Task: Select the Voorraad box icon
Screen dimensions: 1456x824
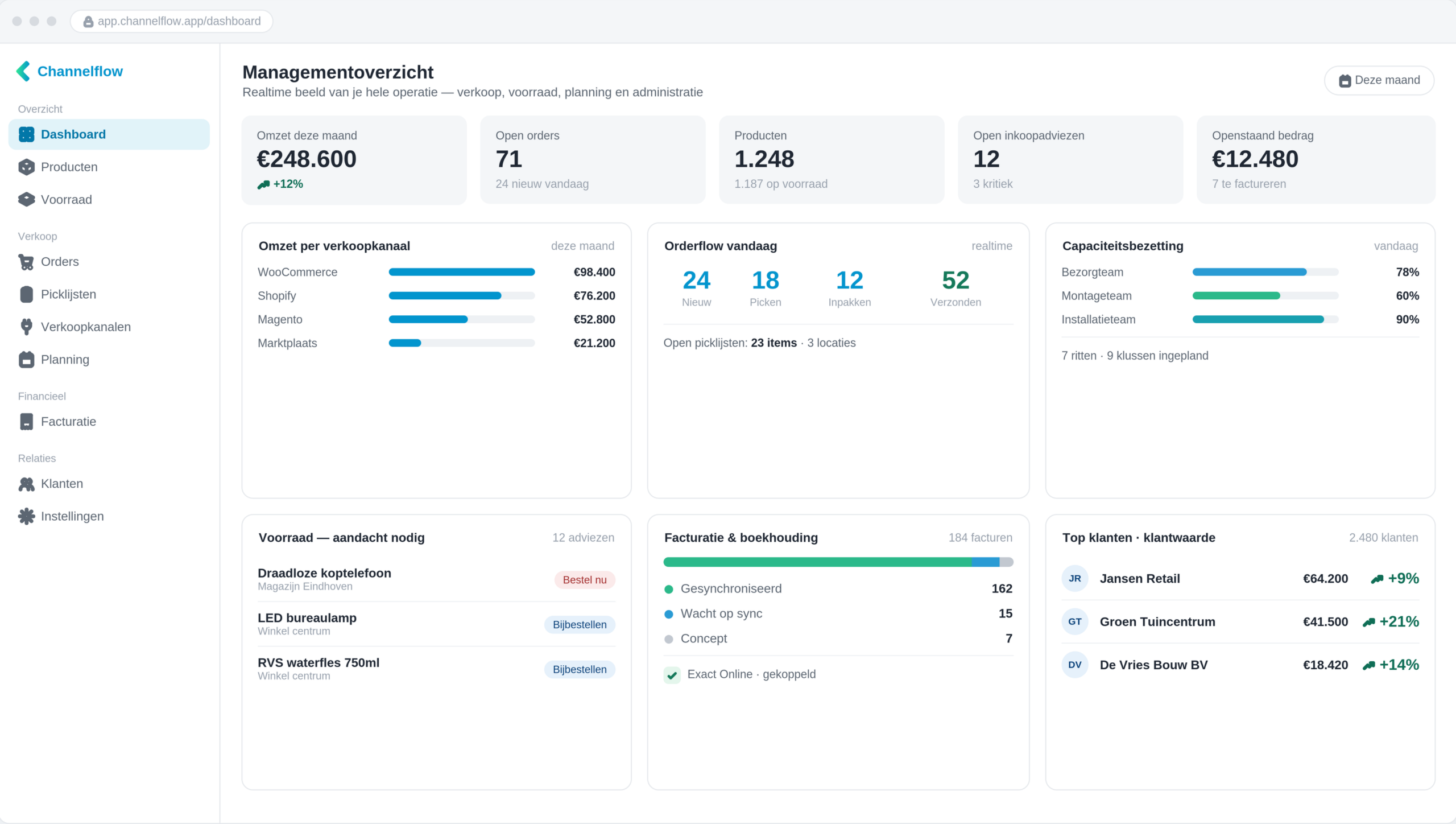Action: [26, 199]
